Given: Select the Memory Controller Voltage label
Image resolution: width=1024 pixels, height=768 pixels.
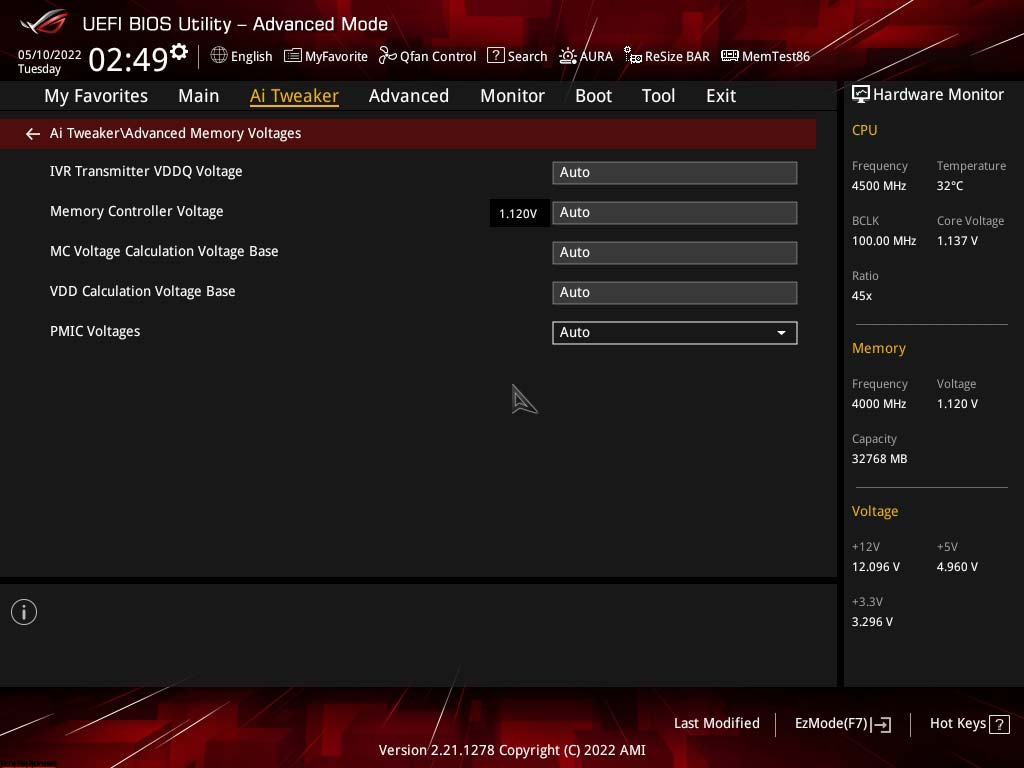Looking at the screenshot, I should 136,211.
